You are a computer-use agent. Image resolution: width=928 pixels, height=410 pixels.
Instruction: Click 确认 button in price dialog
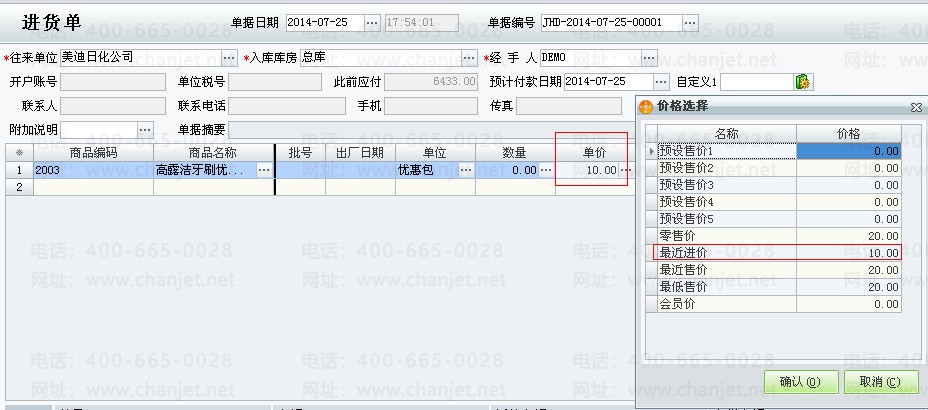coord(800,382)
